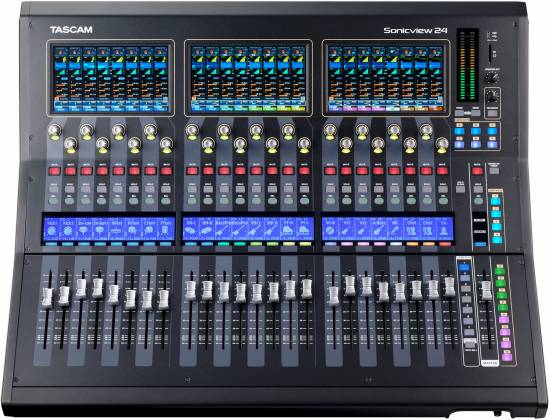Tap the snare icon on channel 3 scribble strip
Screen dimensions: 549x420
point(83,230)
